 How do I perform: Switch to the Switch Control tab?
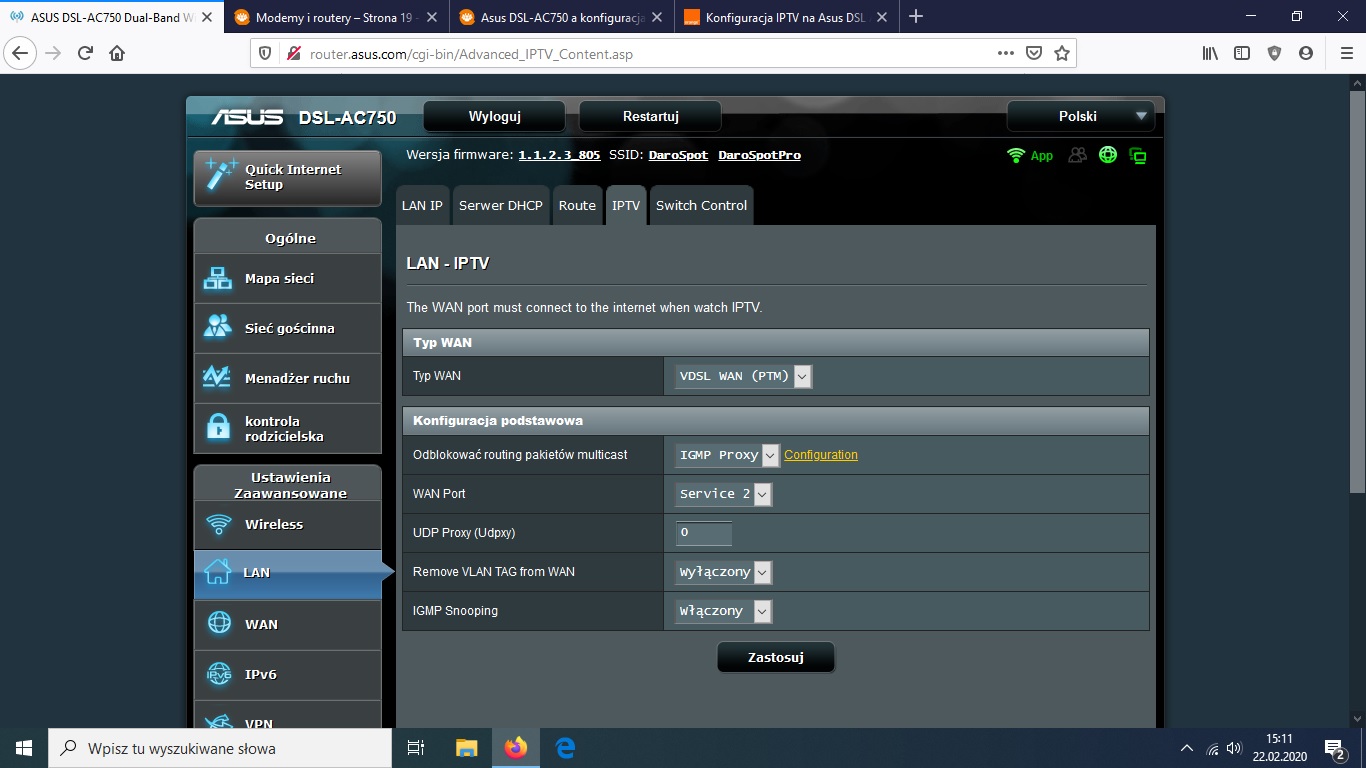[701, 205]
